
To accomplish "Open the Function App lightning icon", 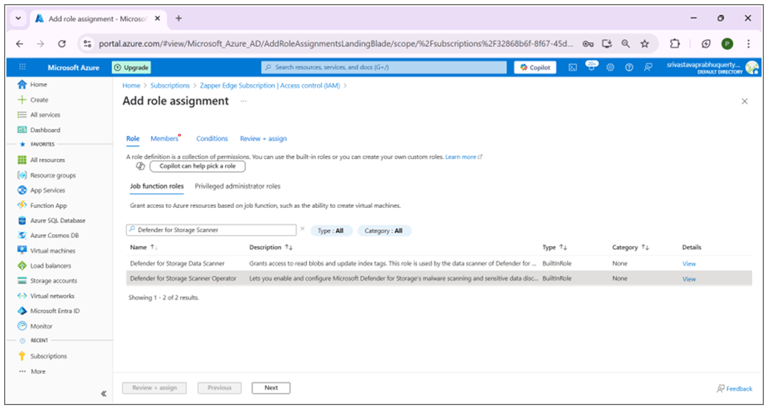I will tap(22, 205).
